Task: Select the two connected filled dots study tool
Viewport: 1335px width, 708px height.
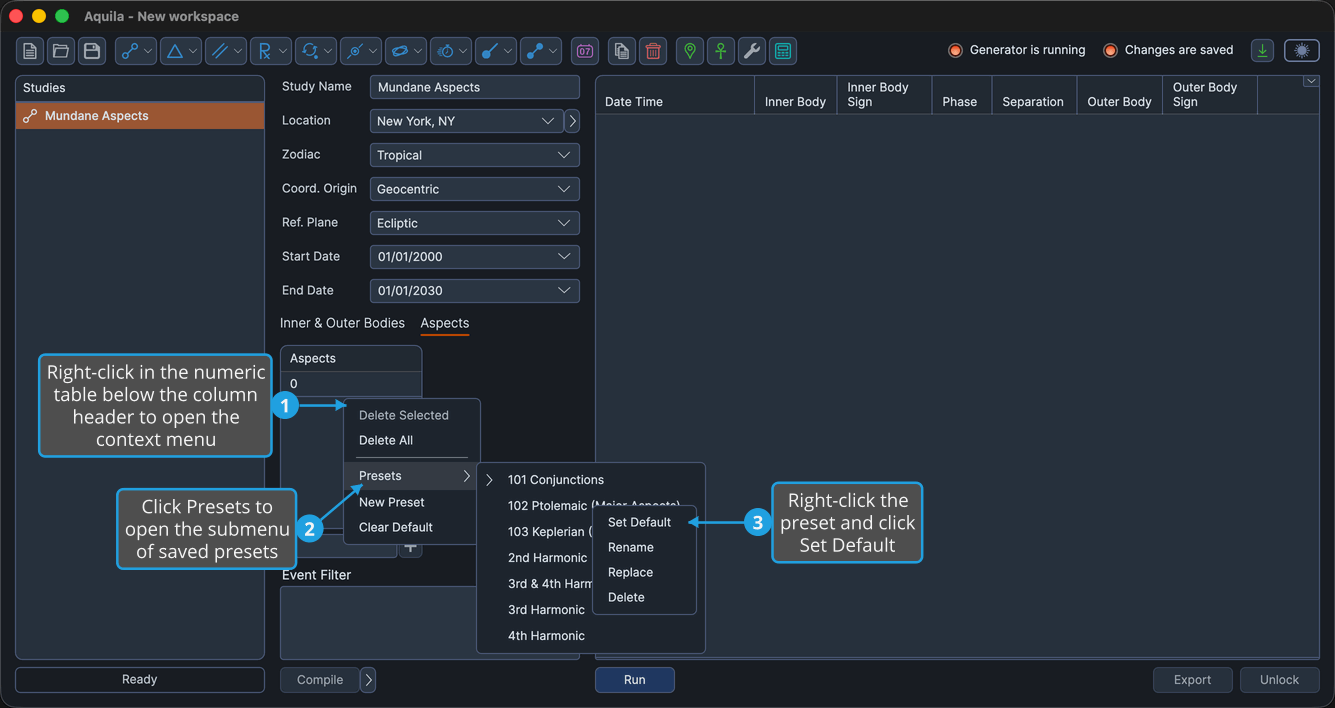Action: pos(535,51)
